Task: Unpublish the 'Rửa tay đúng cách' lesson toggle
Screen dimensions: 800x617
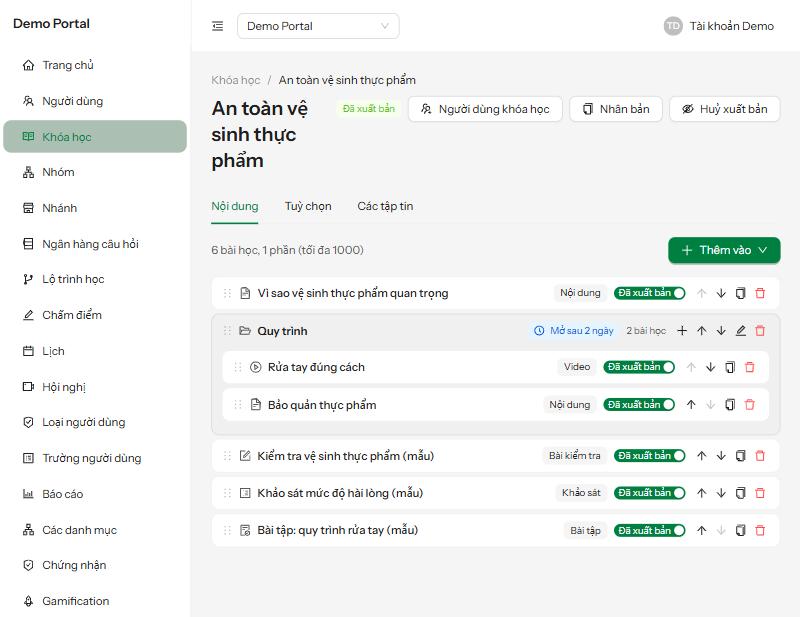Action: (639, 367)
